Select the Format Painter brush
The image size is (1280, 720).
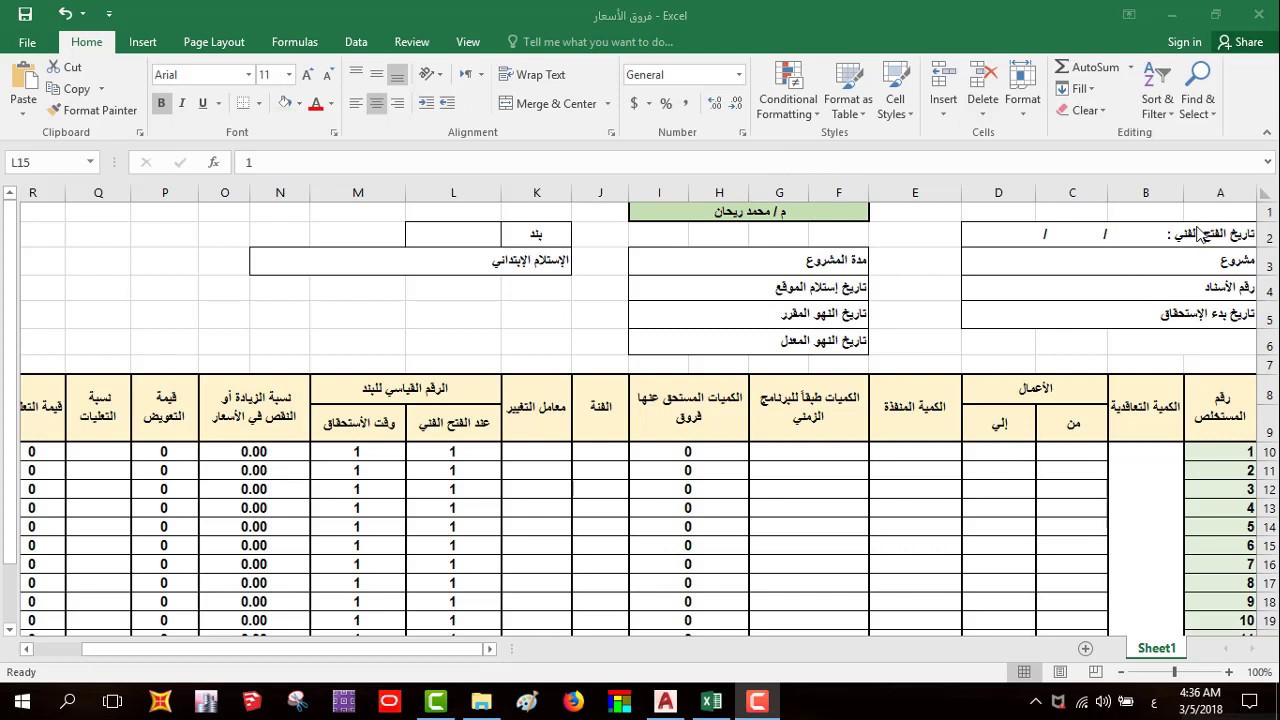click(91, 110)
